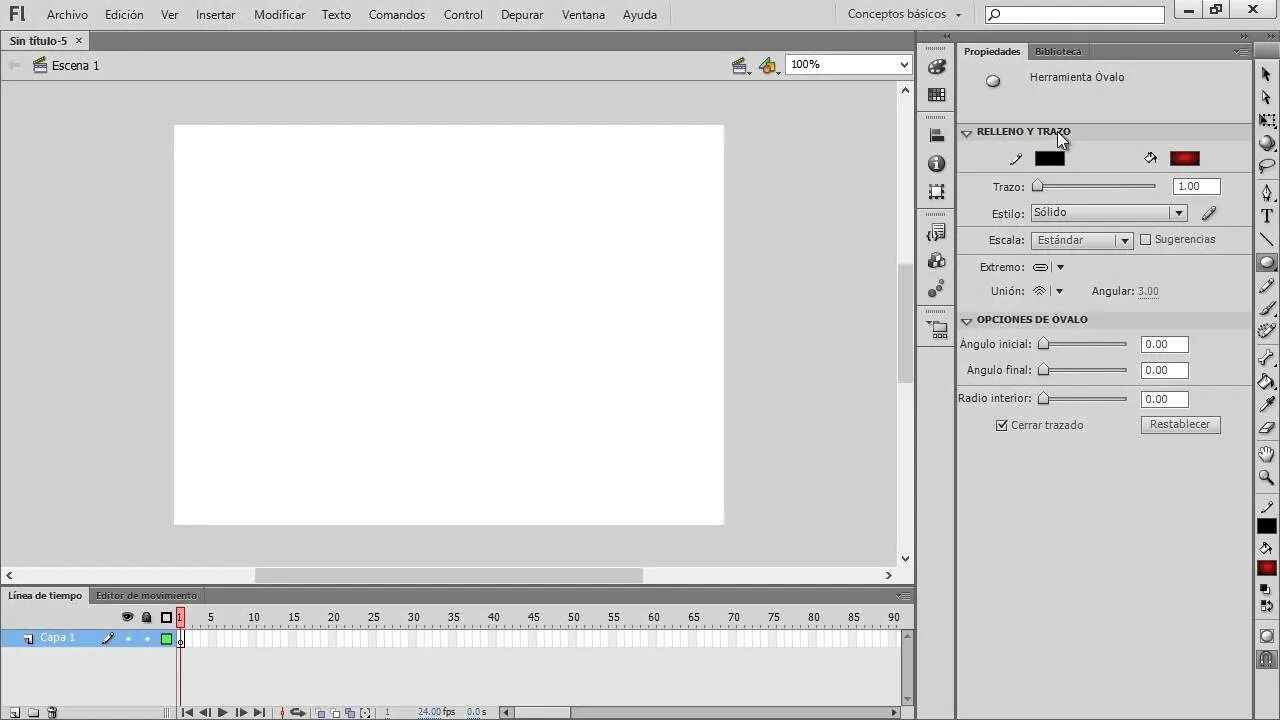
Task: Select the Bone tool
Action: (x=1266, y=358)
